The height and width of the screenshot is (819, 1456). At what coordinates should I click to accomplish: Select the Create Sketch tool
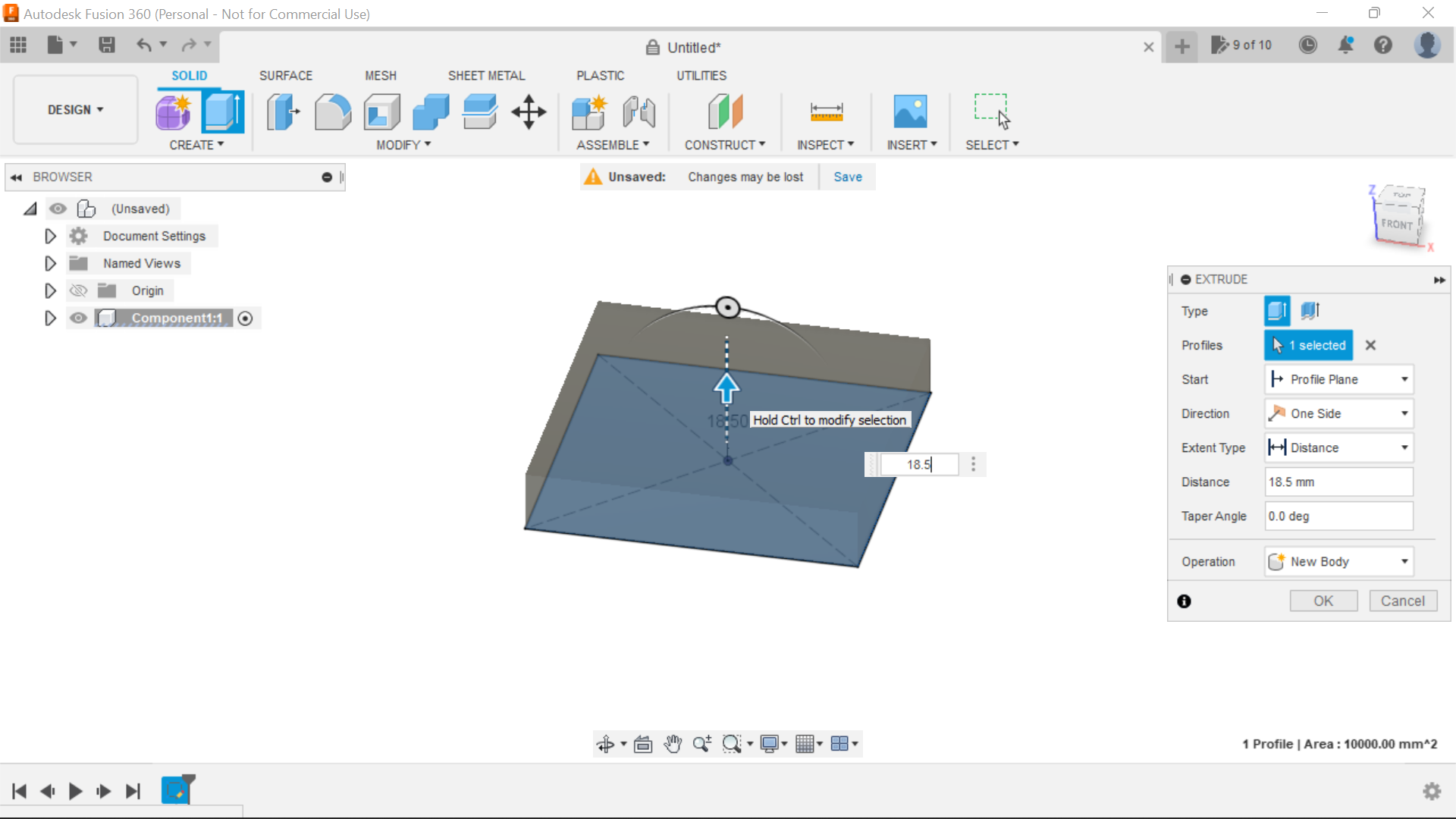[x=173, y=112]
